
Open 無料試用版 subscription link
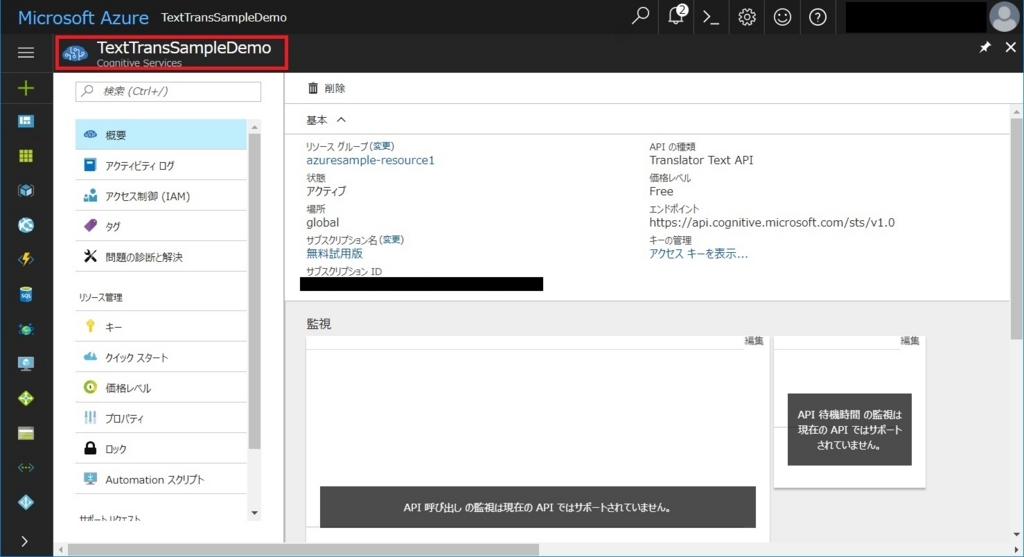point(334,253)
